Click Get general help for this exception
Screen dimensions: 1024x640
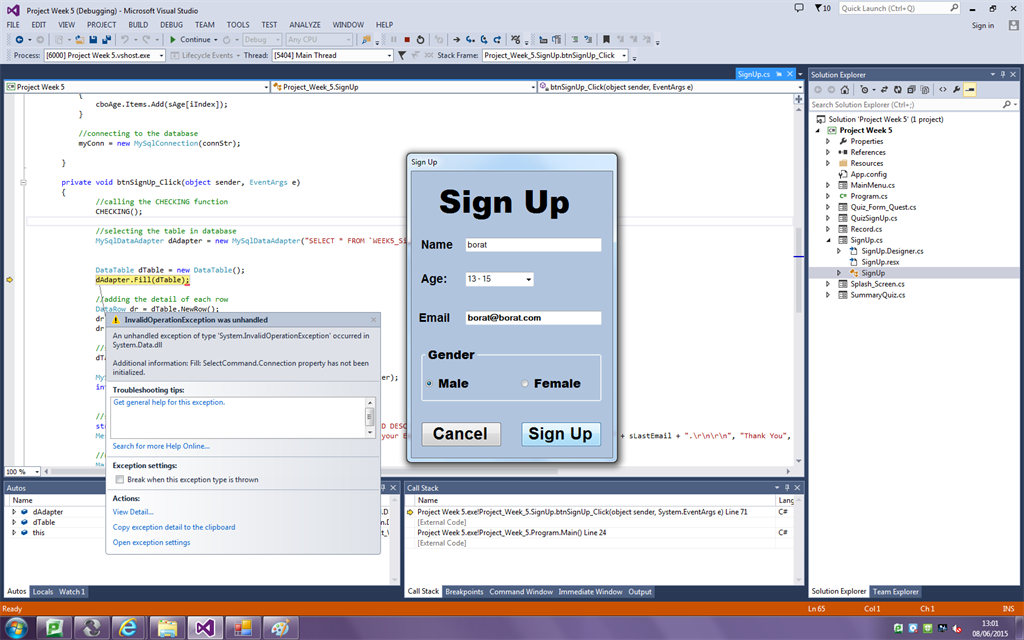click(x=169, y=402)
